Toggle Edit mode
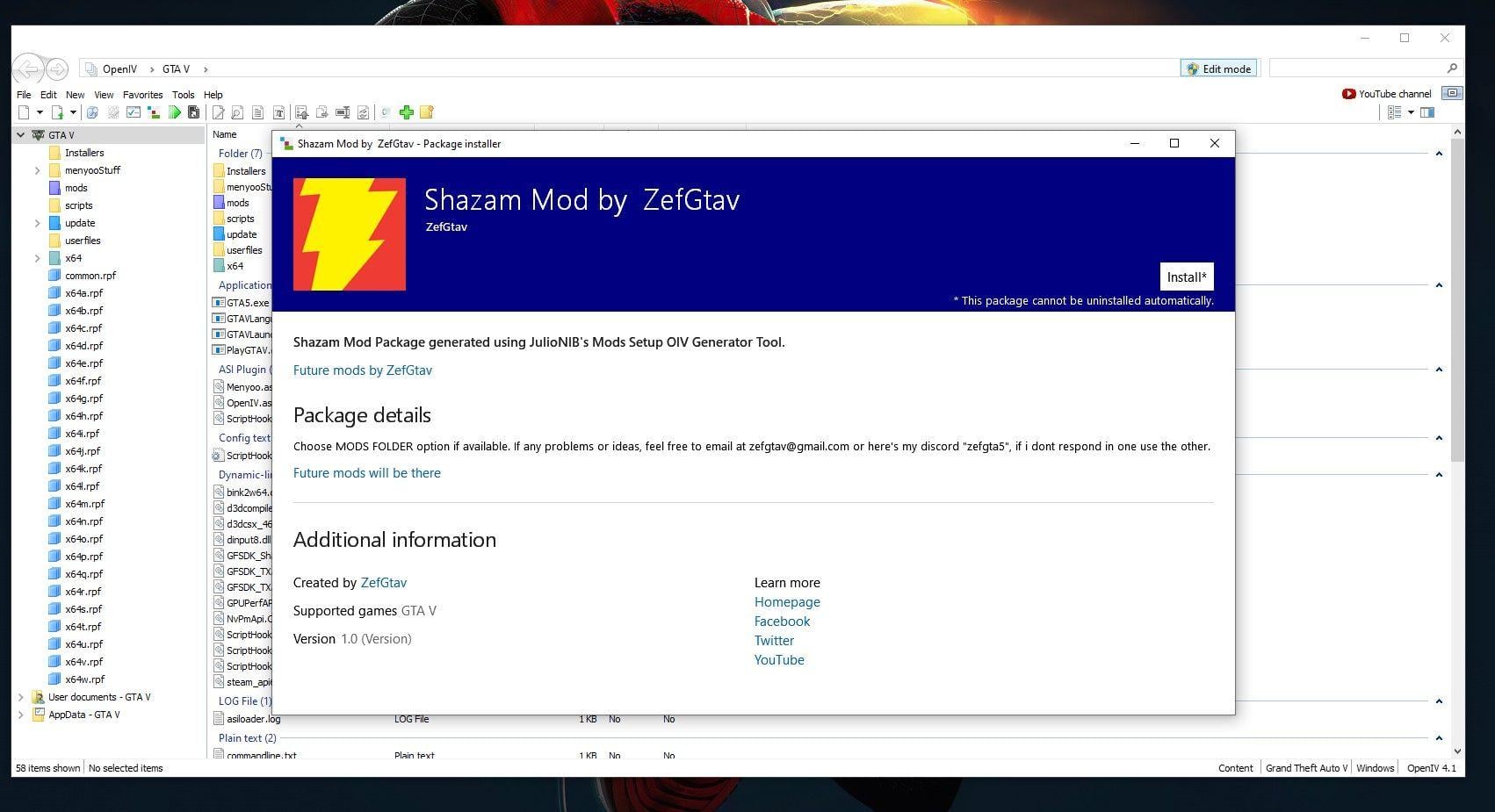Image resolution: width=1495 pixels, height=812 pixels. 1218,68
